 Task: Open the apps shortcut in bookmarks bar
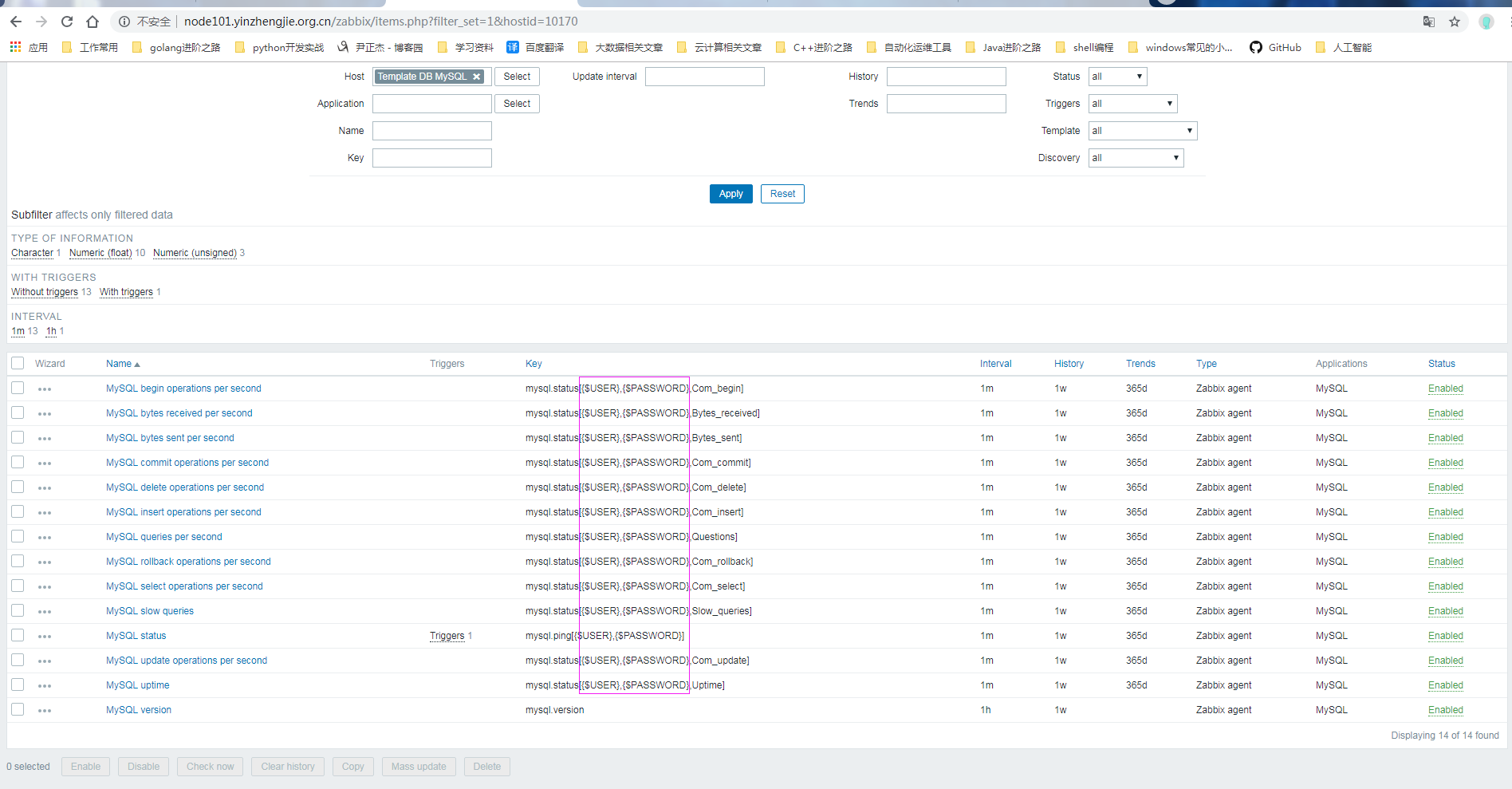[x=29, y=47]
